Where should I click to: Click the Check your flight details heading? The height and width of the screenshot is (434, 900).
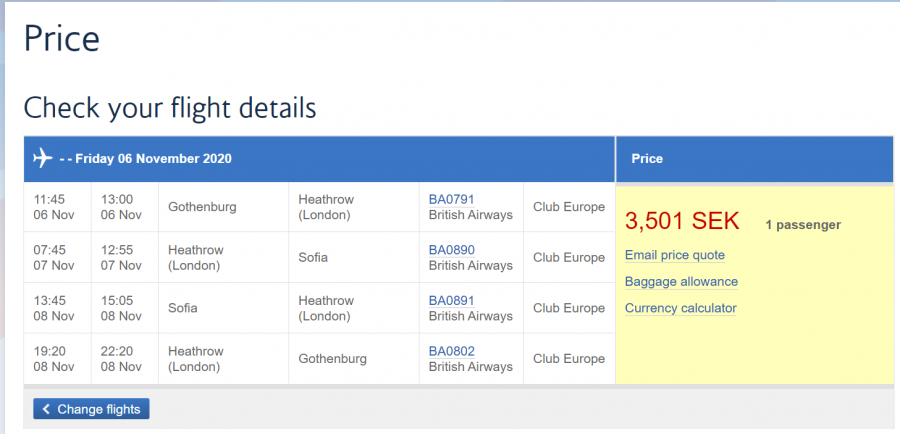point(169,108)
